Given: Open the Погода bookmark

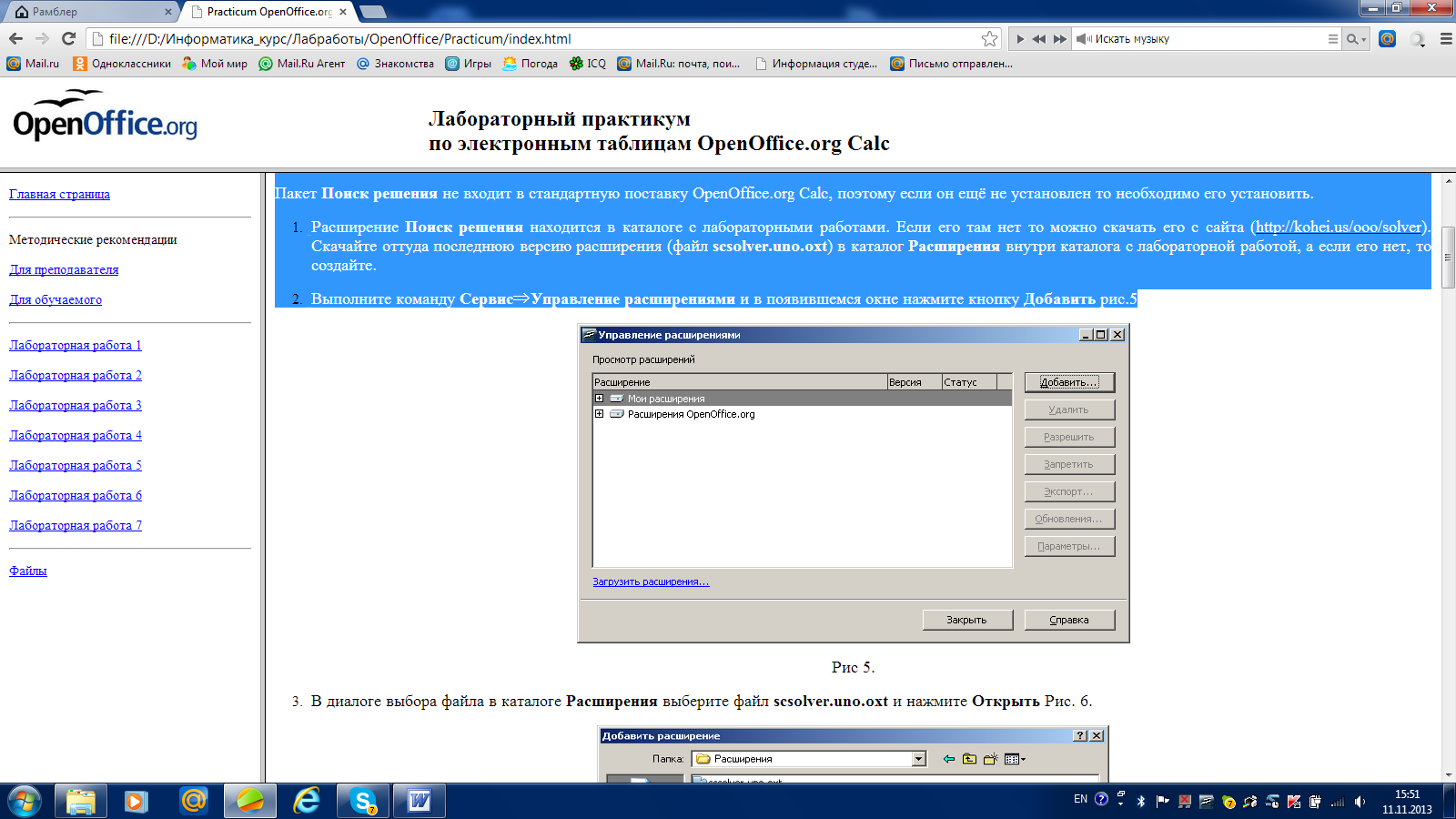Looking at the screenshot, I should click(x=531, y=64).
